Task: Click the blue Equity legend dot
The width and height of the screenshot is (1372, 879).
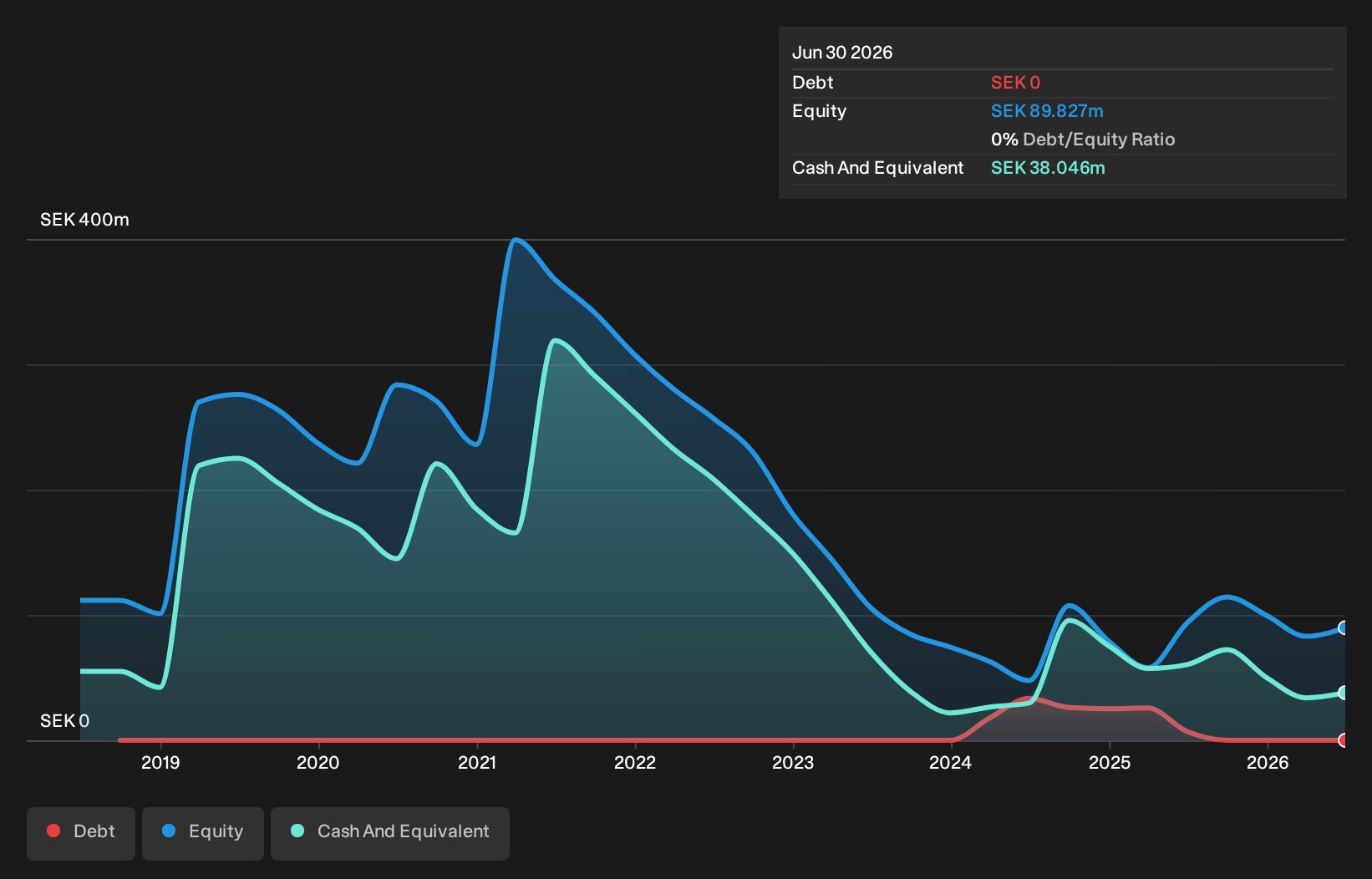Action: point(169,831)
